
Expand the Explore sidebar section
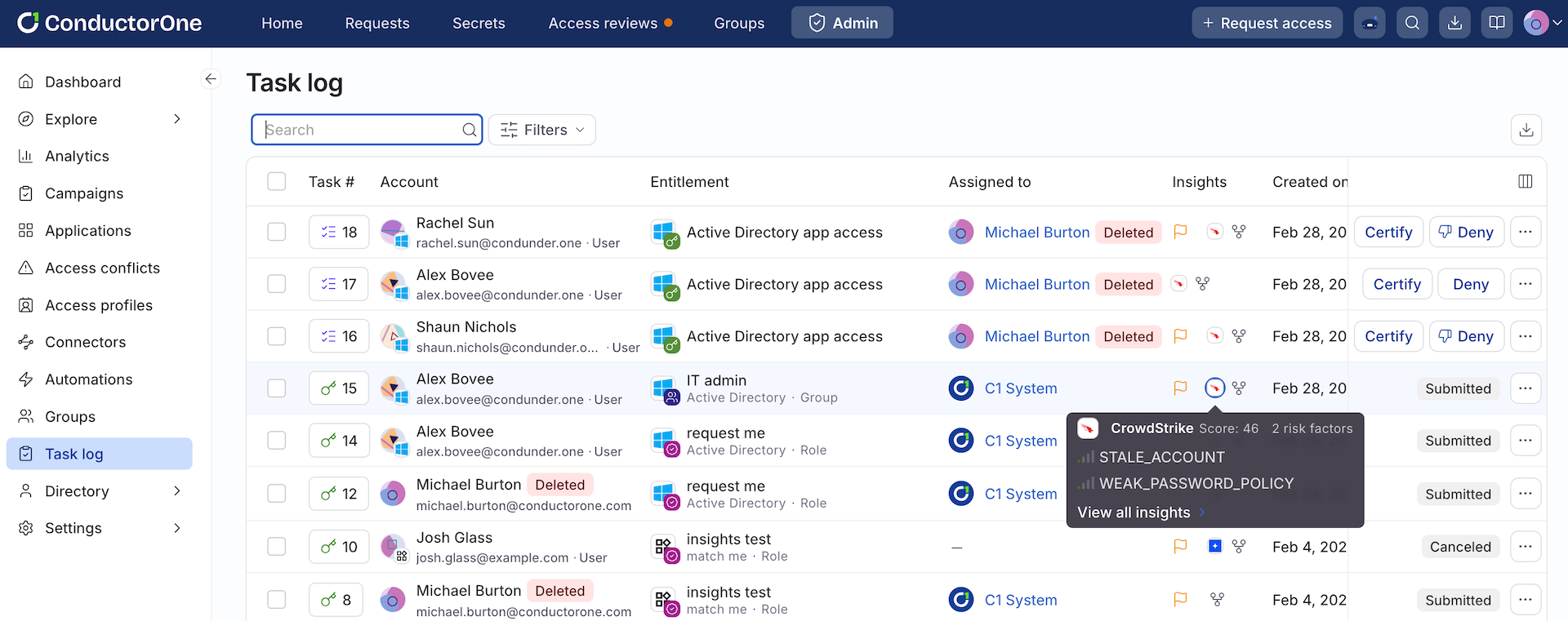pyautogui.click(x=177, y=119)
